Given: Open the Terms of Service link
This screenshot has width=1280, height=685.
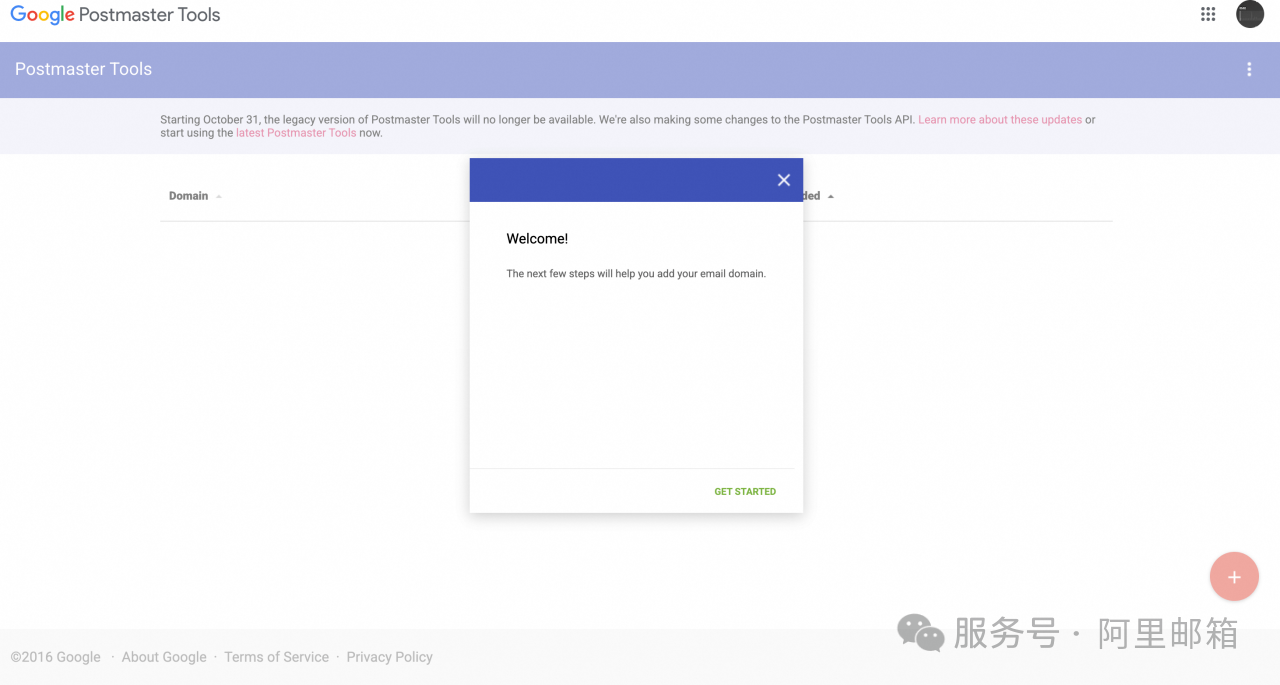Looking at the screenshot, I should (276, 657).
